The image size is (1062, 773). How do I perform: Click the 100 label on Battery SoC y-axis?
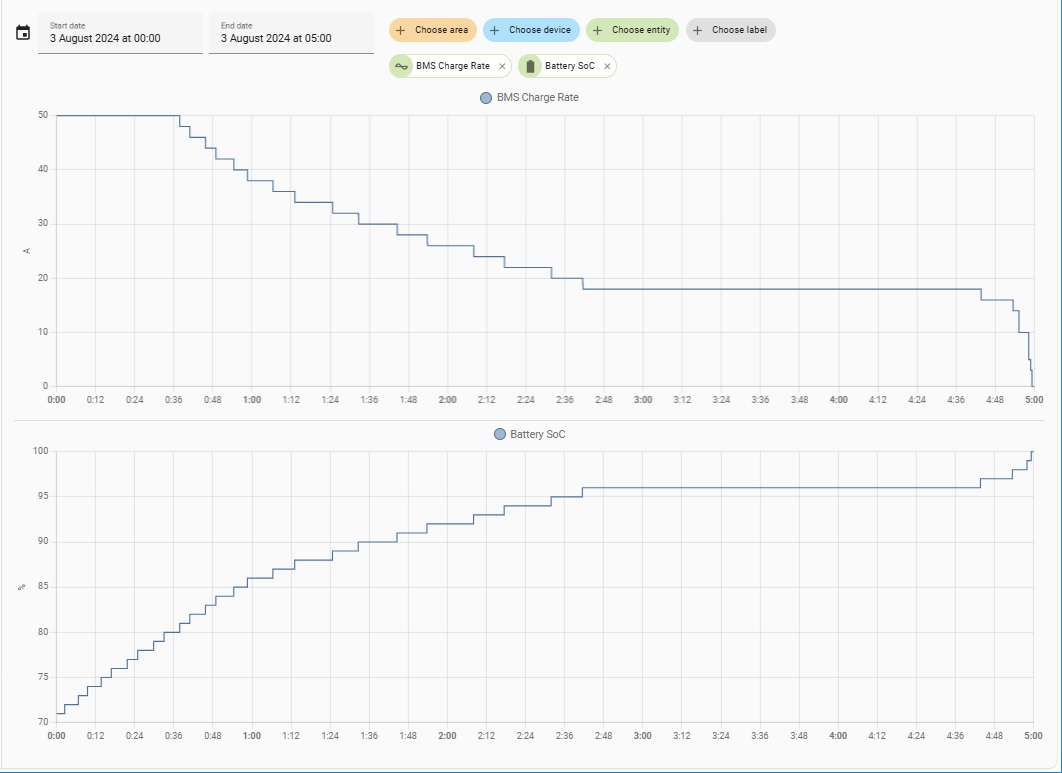pos(41,451)
